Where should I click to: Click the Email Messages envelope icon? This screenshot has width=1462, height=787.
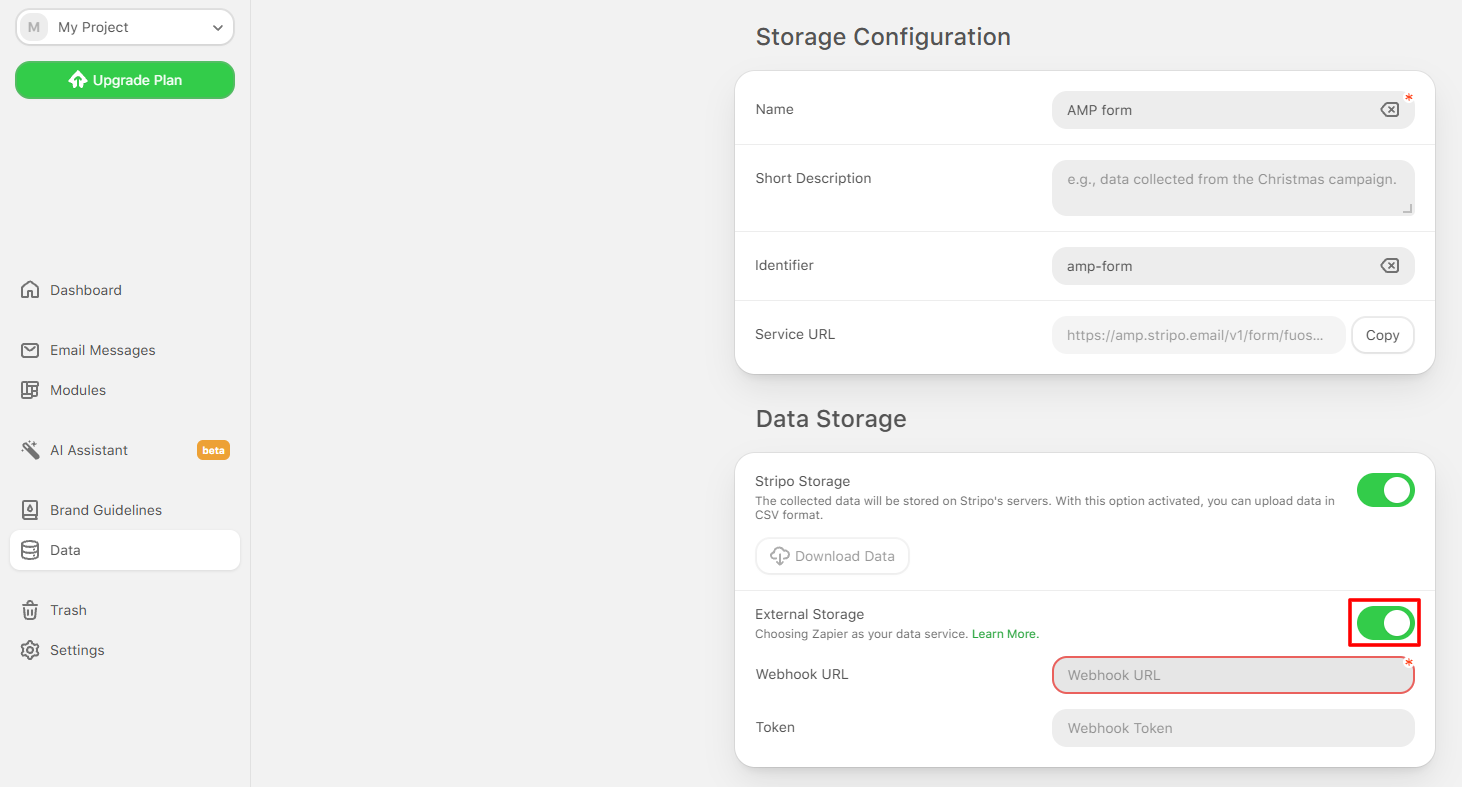[x=30, y=350]
